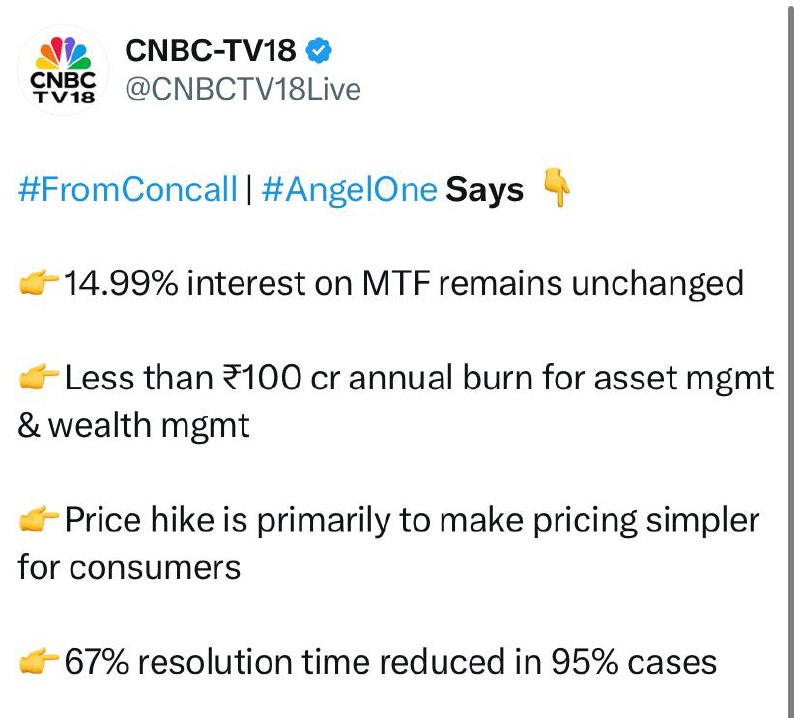Click the down-pointing hand emoji after Says

[x=555, y=188]
